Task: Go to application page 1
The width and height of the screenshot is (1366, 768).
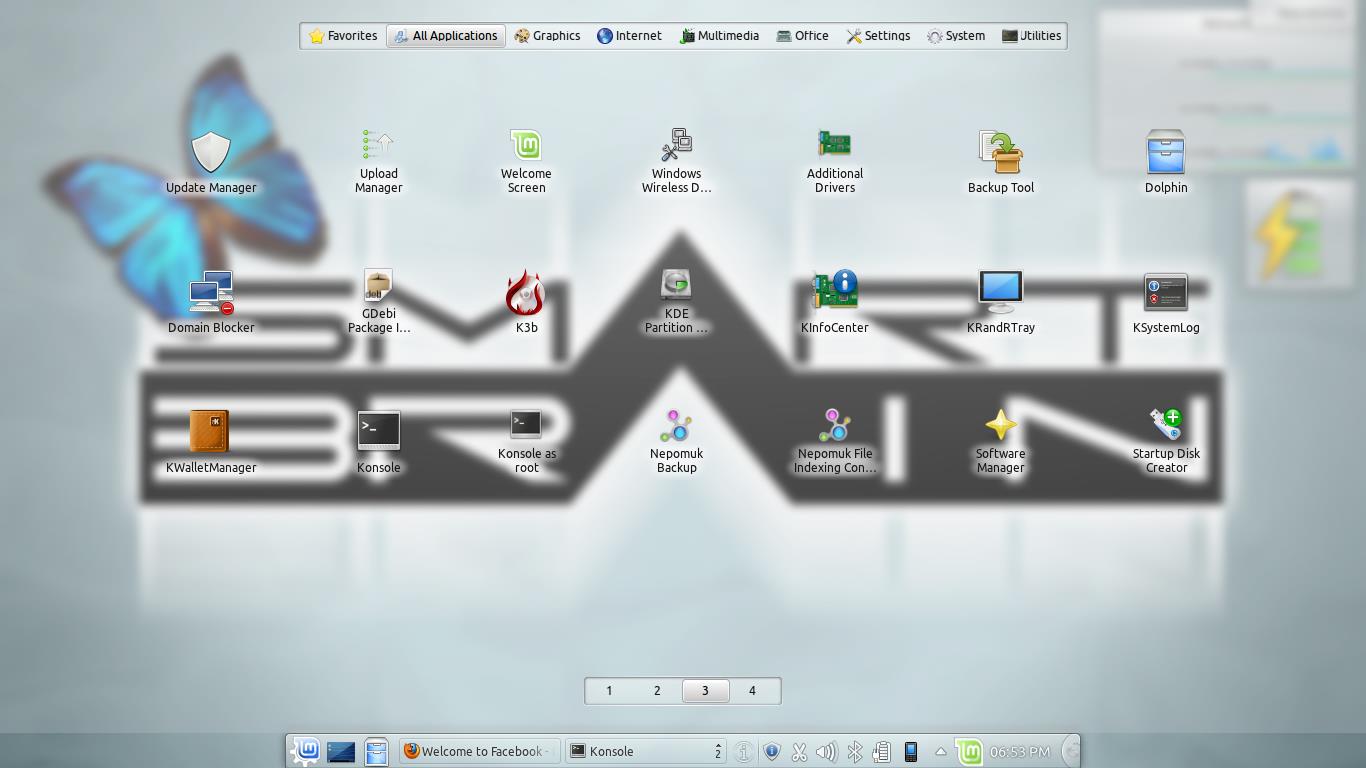Action: tap(609, 690)
